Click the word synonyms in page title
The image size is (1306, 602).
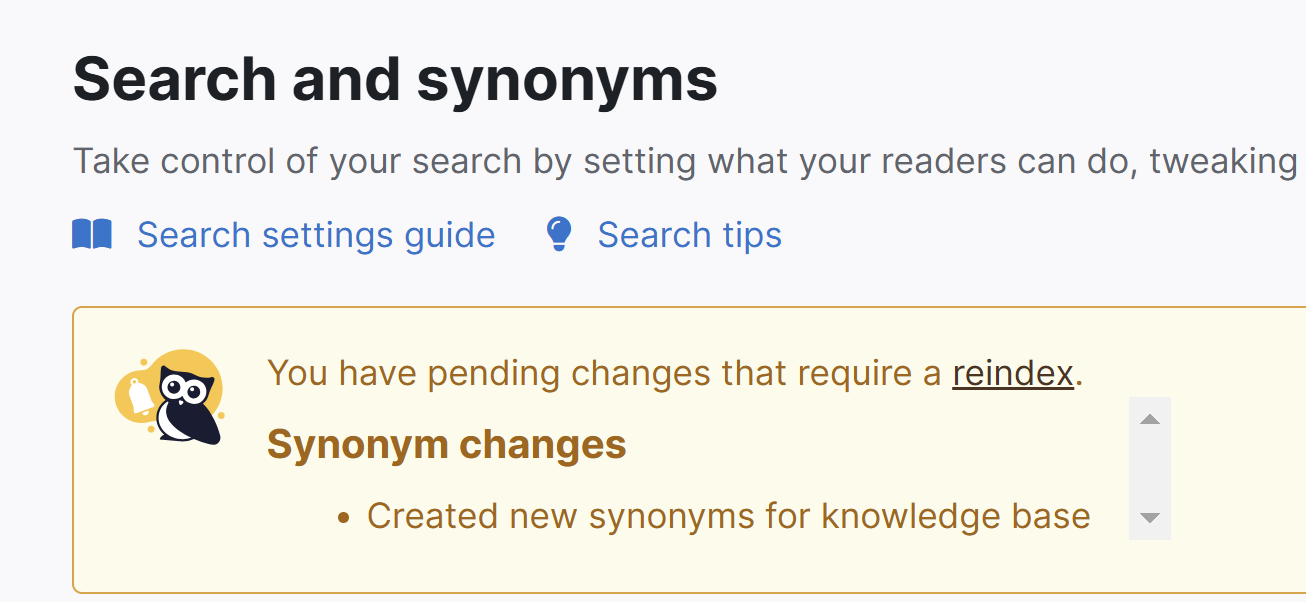click(x=568, y=82)
